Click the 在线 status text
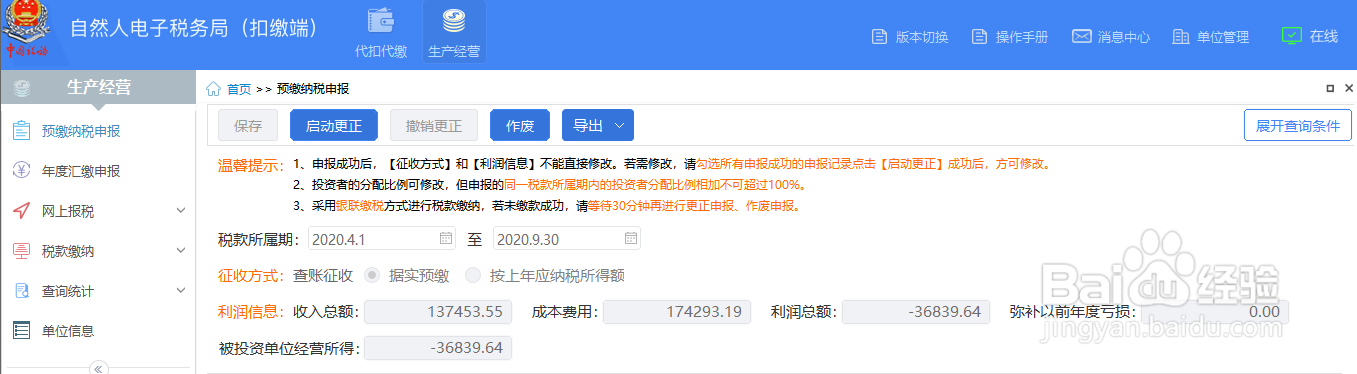 [x=1324, y=36]
